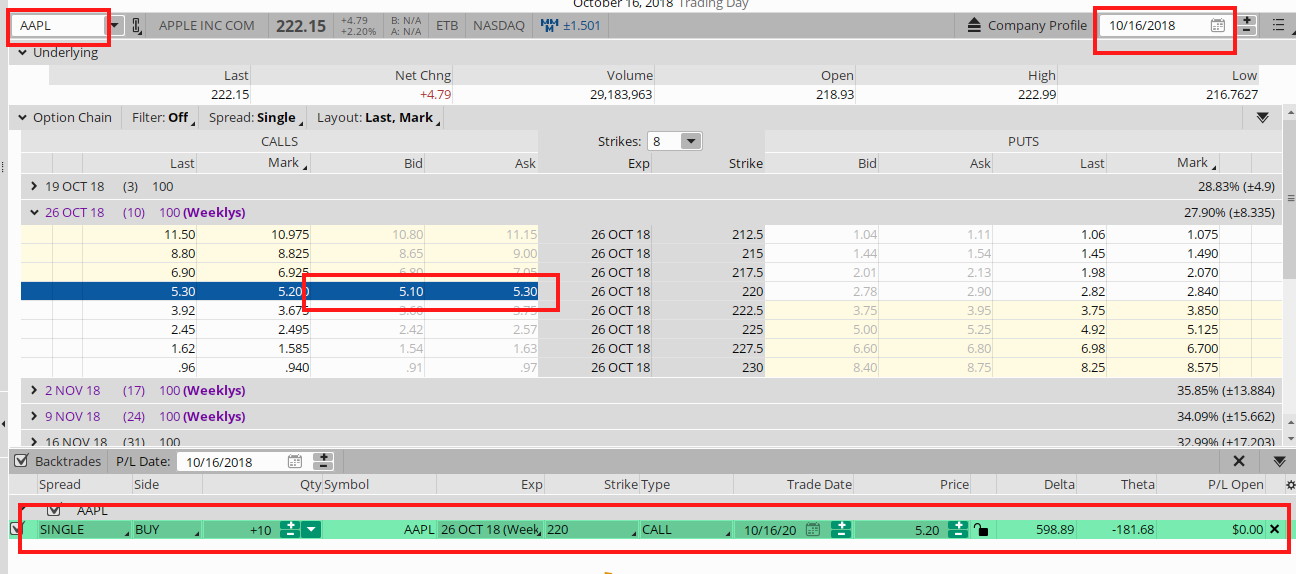Click the AAPL symbol input field
Screen dimensions: 1296x574
click(58, 26)
